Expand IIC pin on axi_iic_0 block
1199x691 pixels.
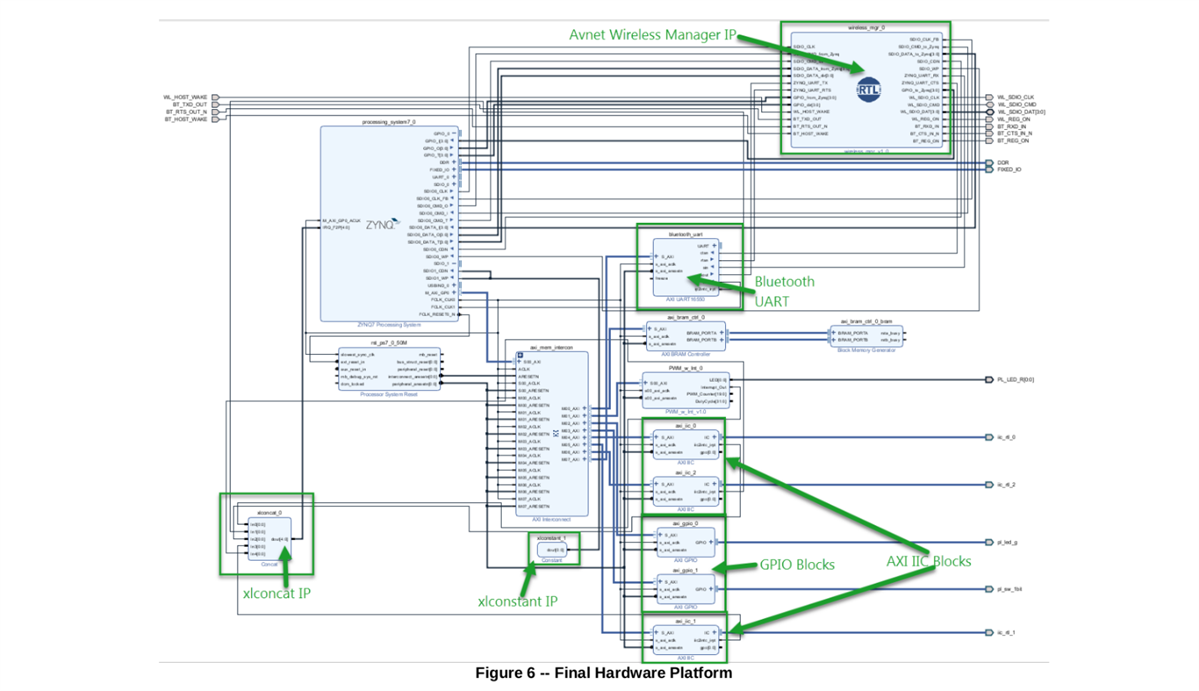click(x=714, y=437)
